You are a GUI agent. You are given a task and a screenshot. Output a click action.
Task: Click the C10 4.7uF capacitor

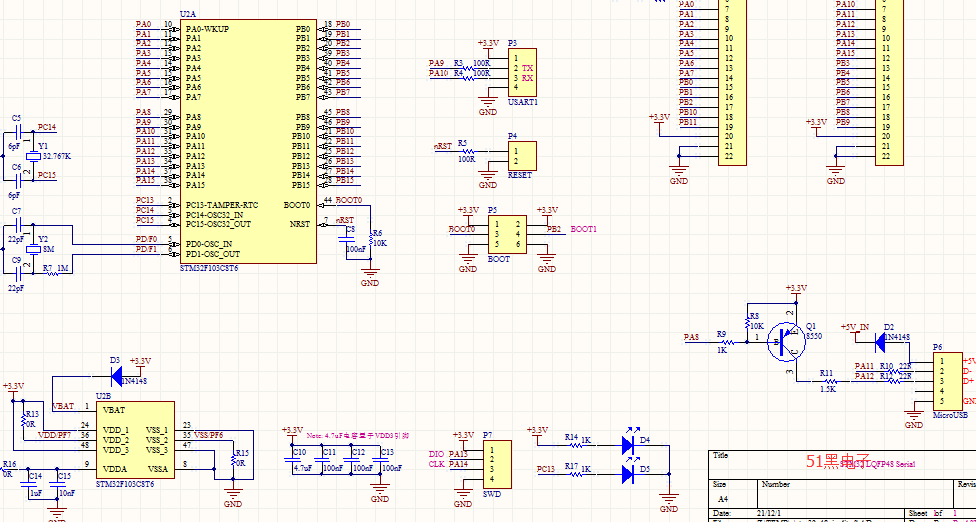[x=291, y=459]
